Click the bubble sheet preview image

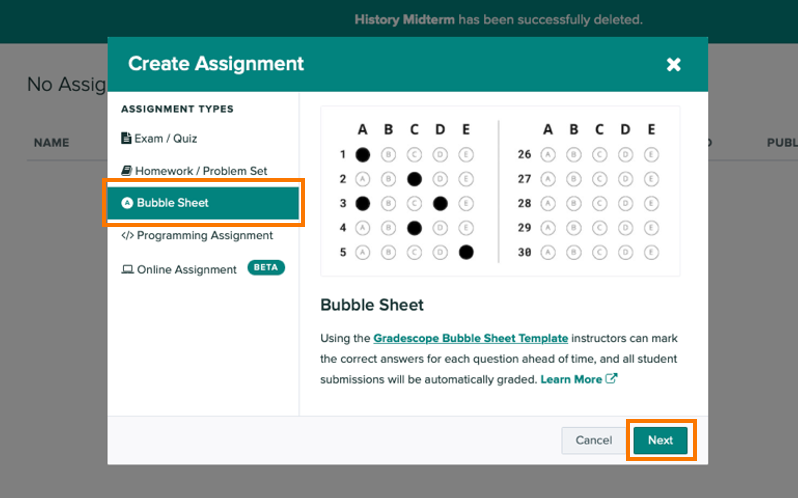click(x=500, y=191)
